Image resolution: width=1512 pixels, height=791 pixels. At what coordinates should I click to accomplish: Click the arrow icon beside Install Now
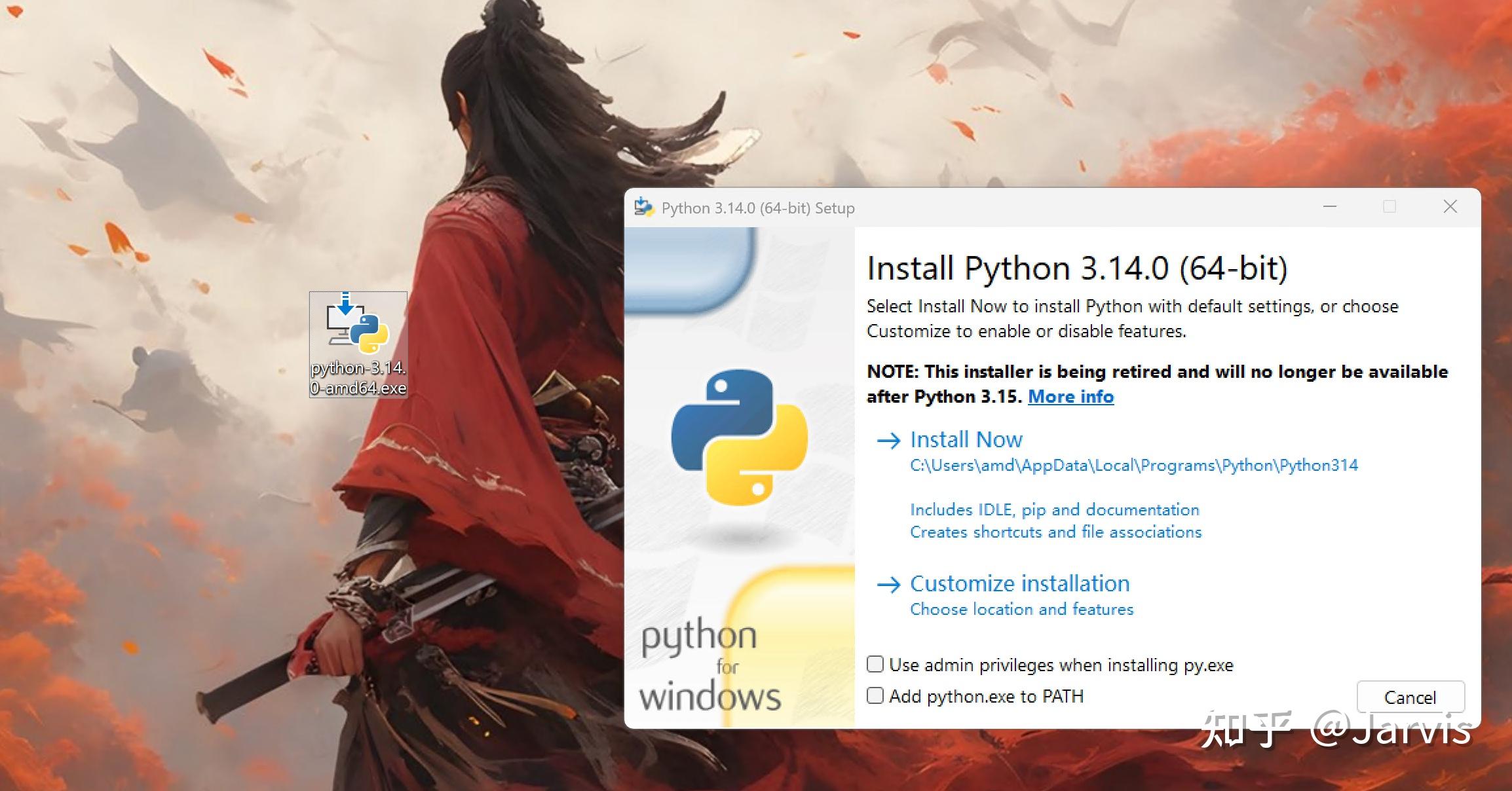pyautogui.click(x=889, y=441)
